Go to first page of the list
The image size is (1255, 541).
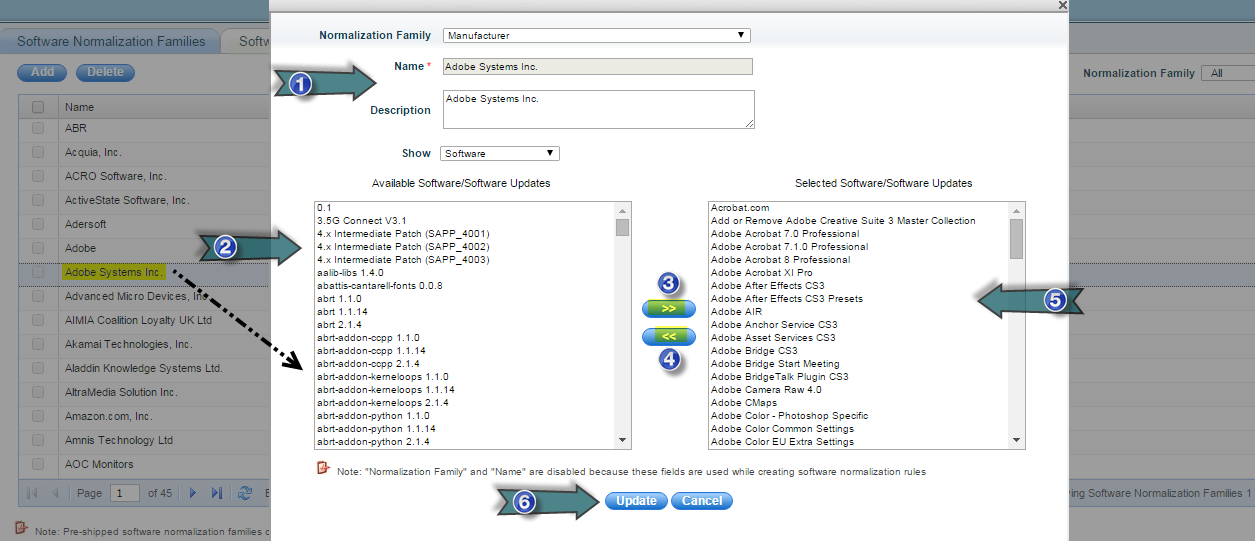coord(32,493)
